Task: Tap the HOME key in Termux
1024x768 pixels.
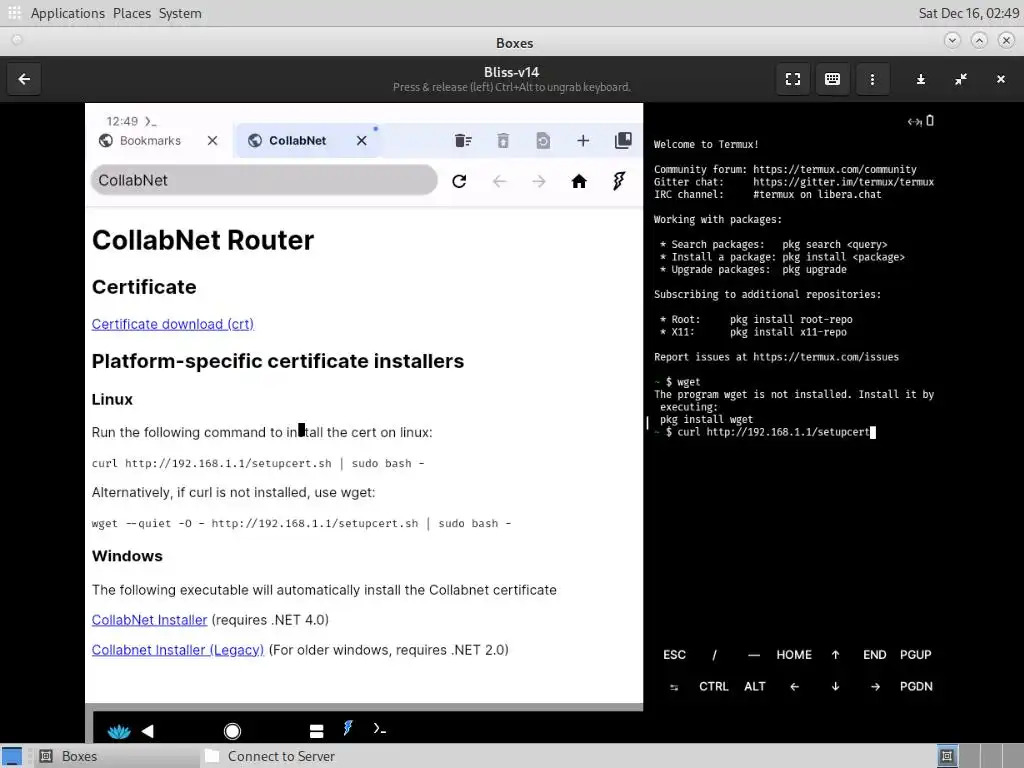Action: (794, 655)
